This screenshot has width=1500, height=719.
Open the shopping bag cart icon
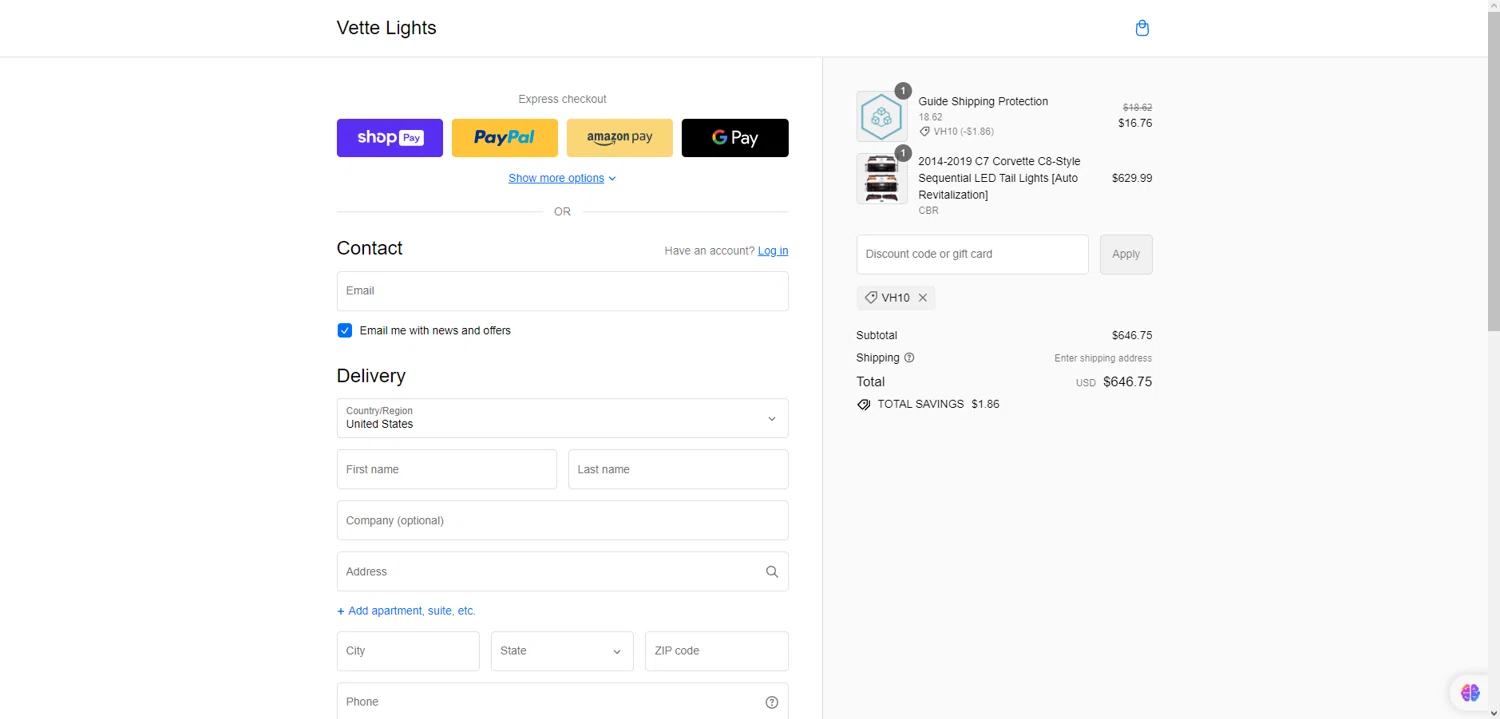(1142, 28)
